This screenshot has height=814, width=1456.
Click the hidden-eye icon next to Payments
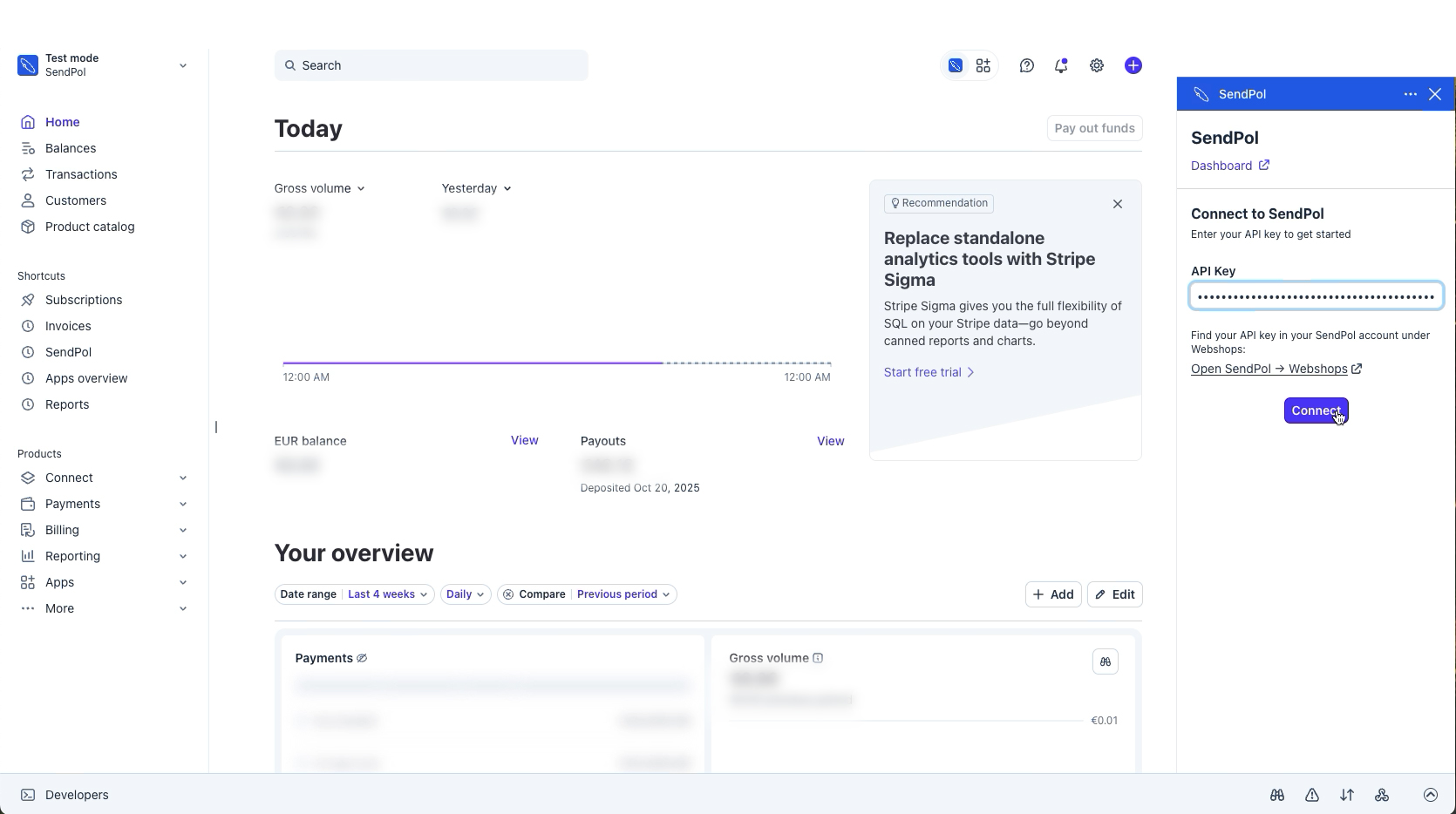pos(362,658)
